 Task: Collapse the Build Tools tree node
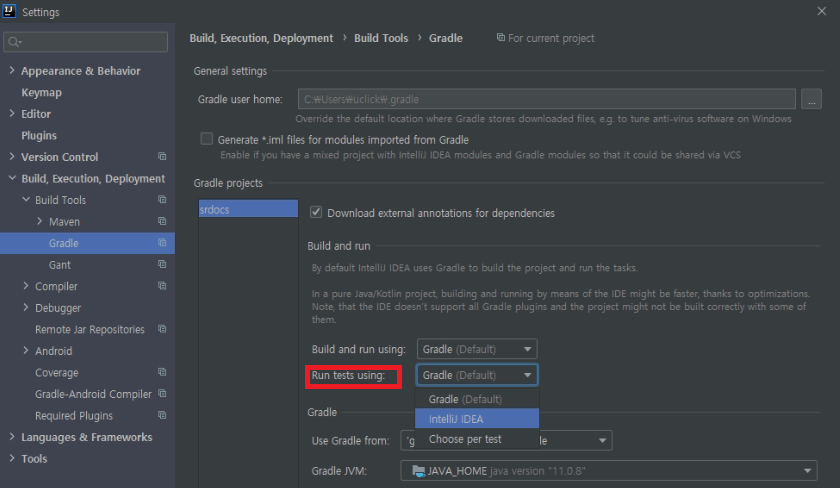point(26,199)
